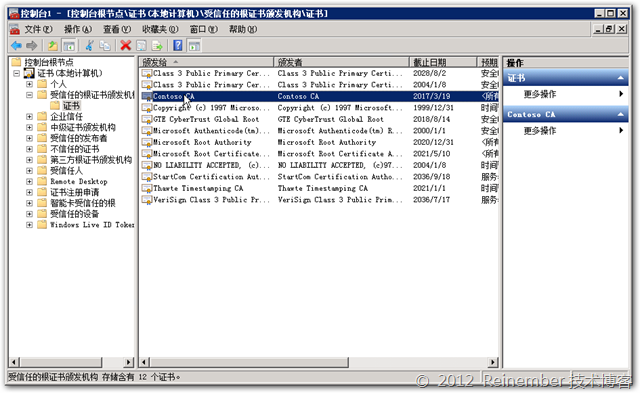Image resolution: width=640 pixels, height=393 pixels.
Task: Open the 窗口(W) menu
Action: tap(204, 29)
